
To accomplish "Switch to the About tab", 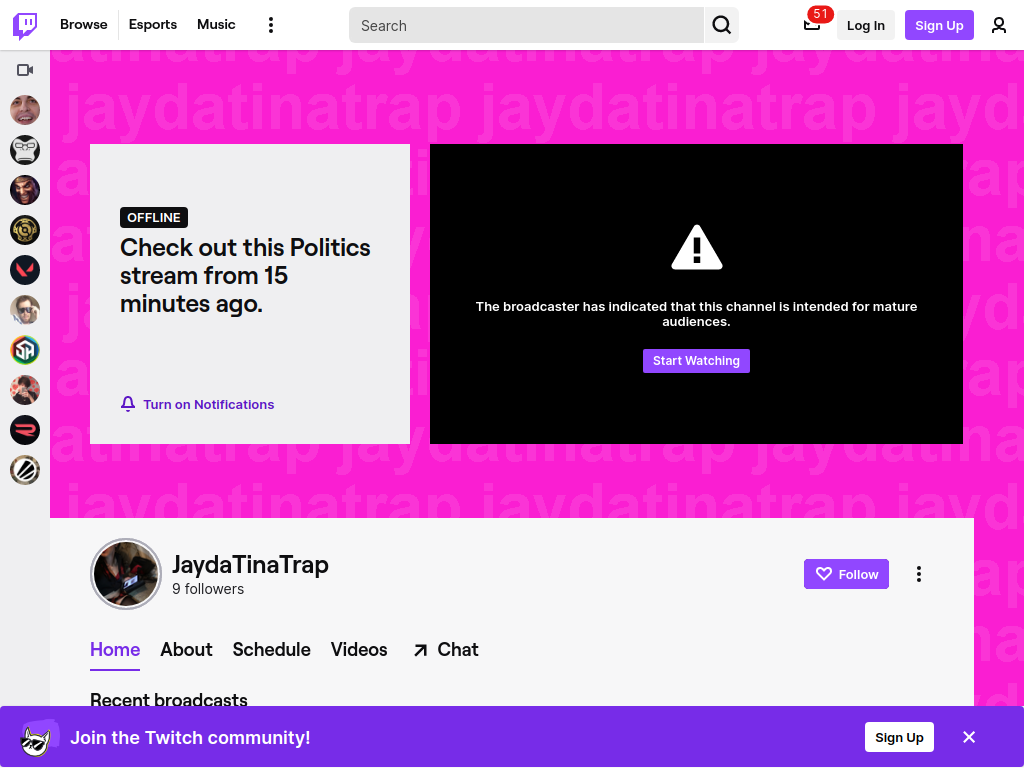I will (x=187, y=650).
